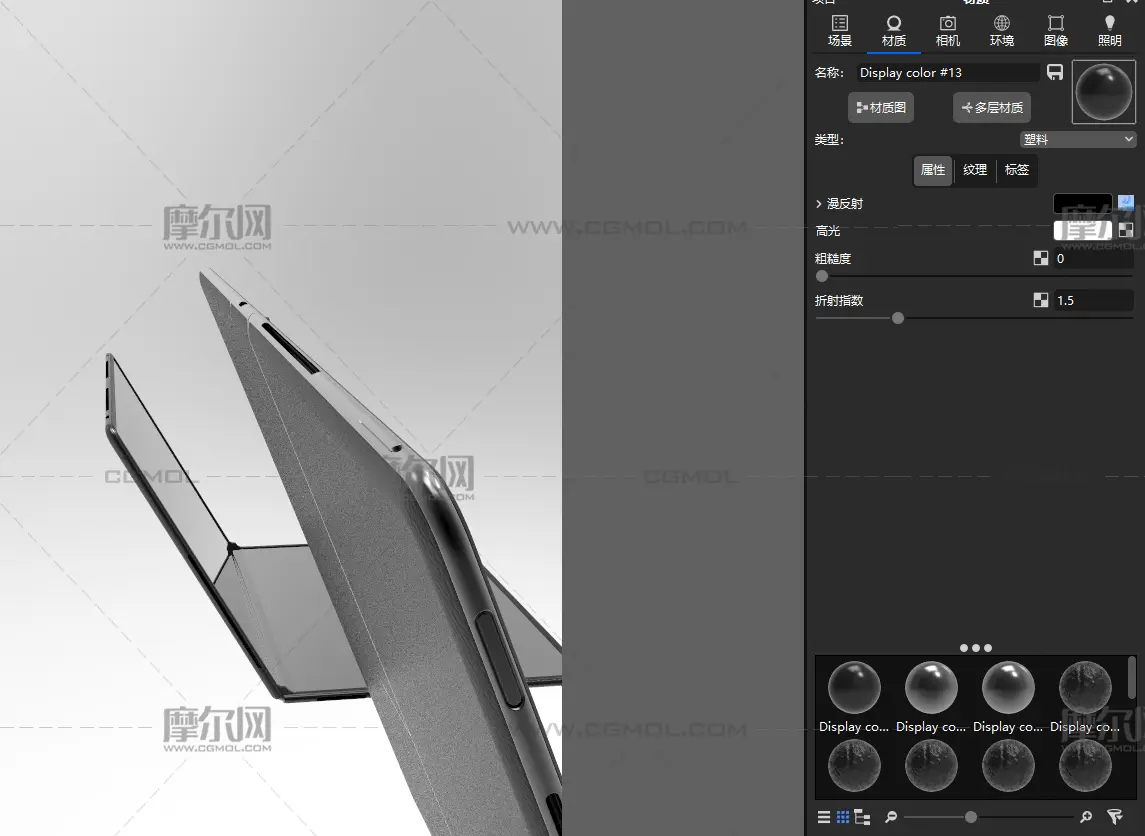Click the three-dot panel divider handle

(975, 648)
